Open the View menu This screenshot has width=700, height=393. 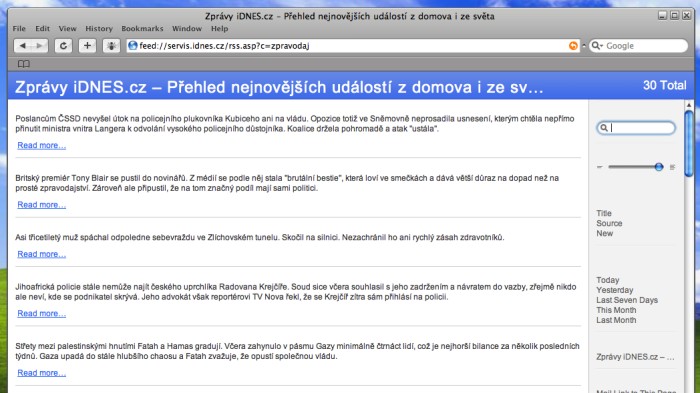pos(67,29)
